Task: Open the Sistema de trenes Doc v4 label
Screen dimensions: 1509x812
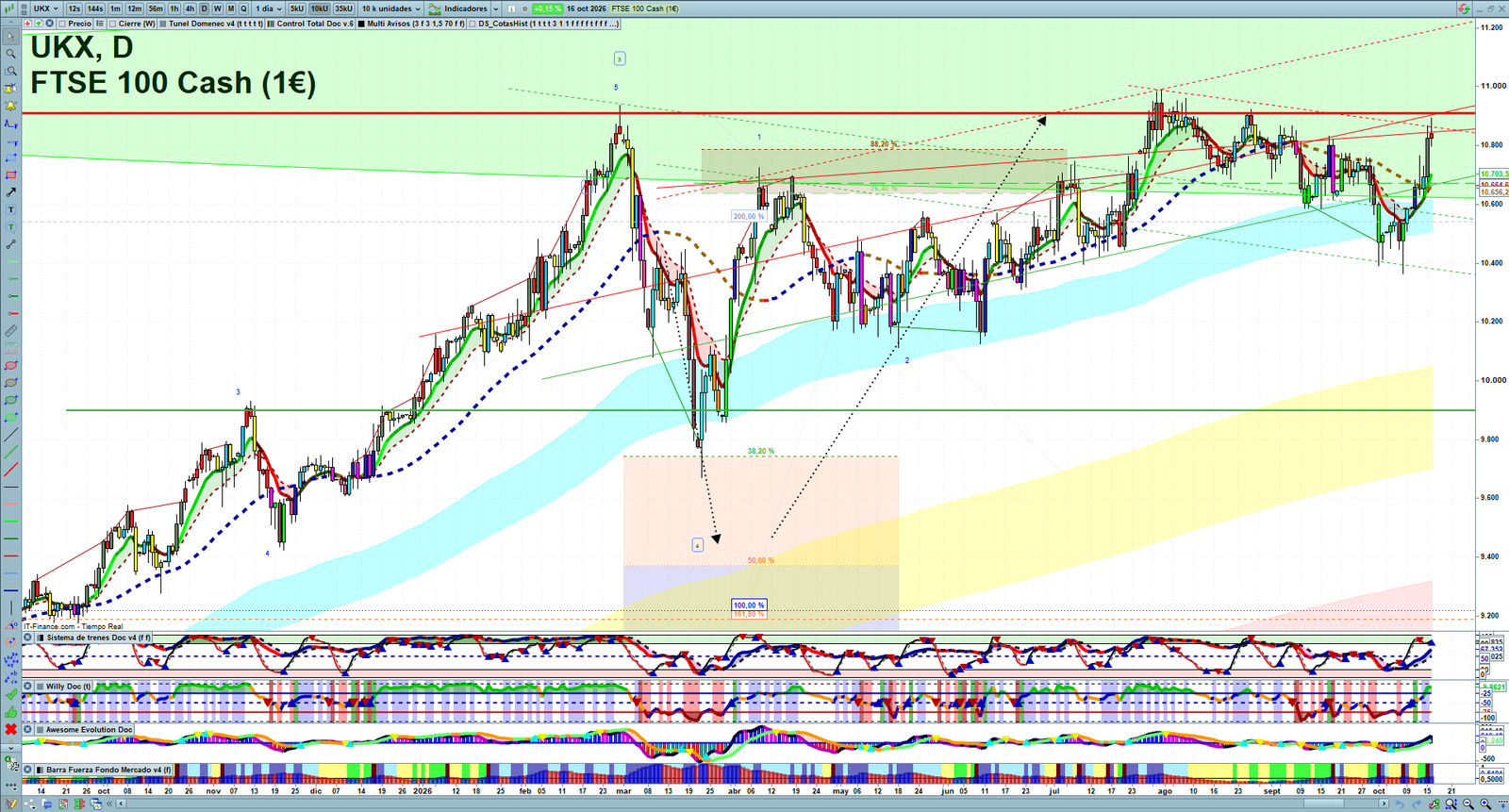Action: coord(98,638)
